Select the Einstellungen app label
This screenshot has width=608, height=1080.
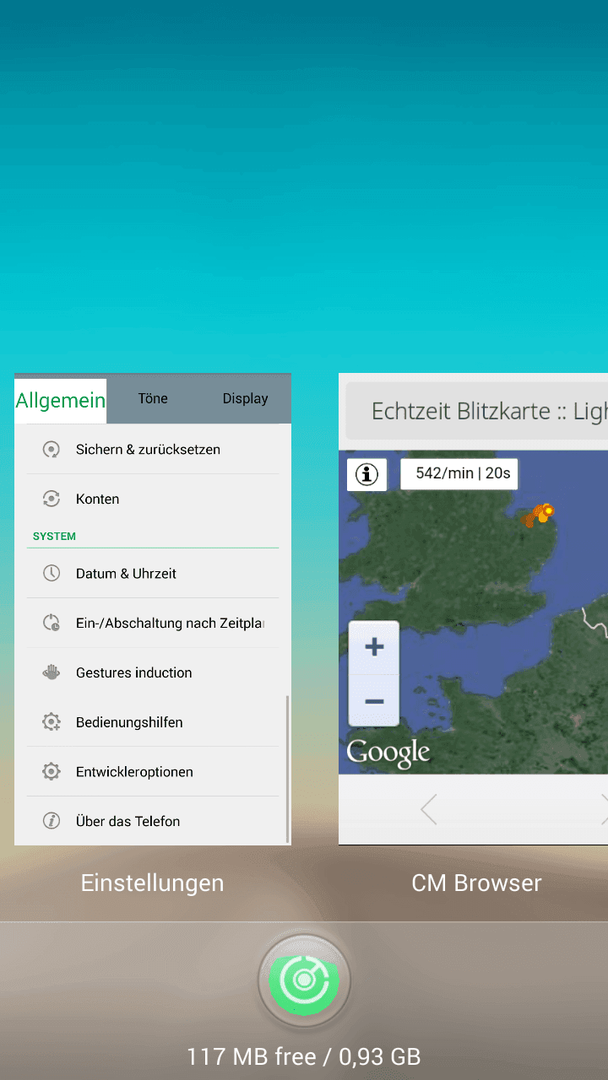click(152, 883)
